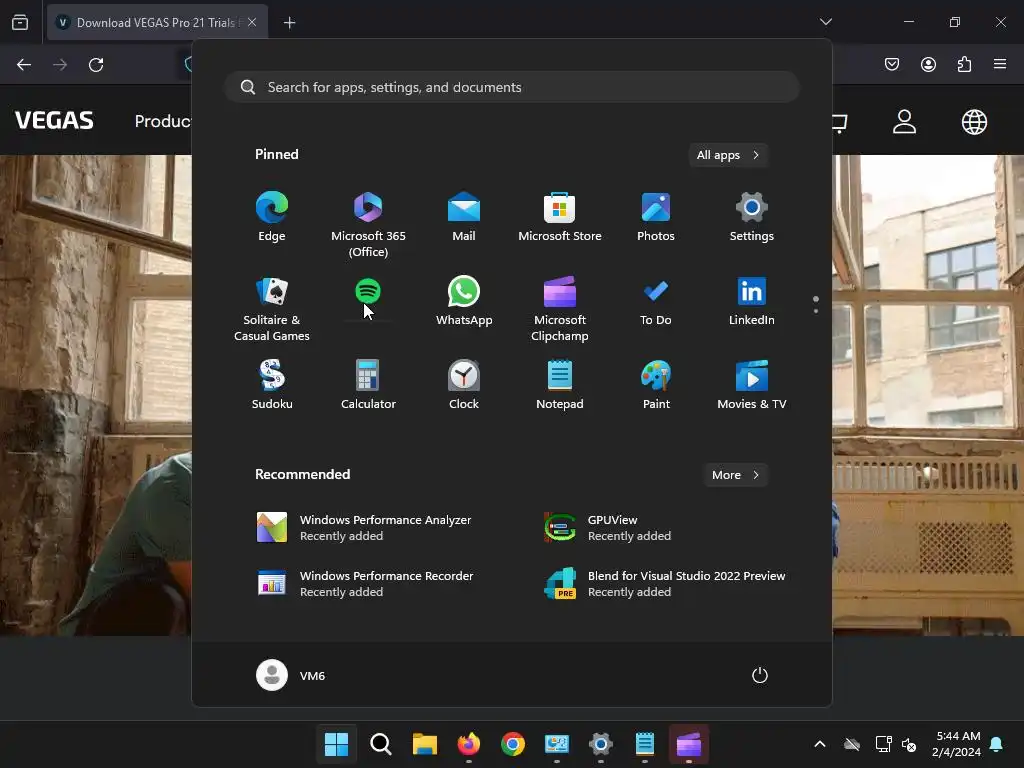Launch Microsoft 365 (Office) from pinned apps
Screen dimensions: 1024x768
point(368,224)
